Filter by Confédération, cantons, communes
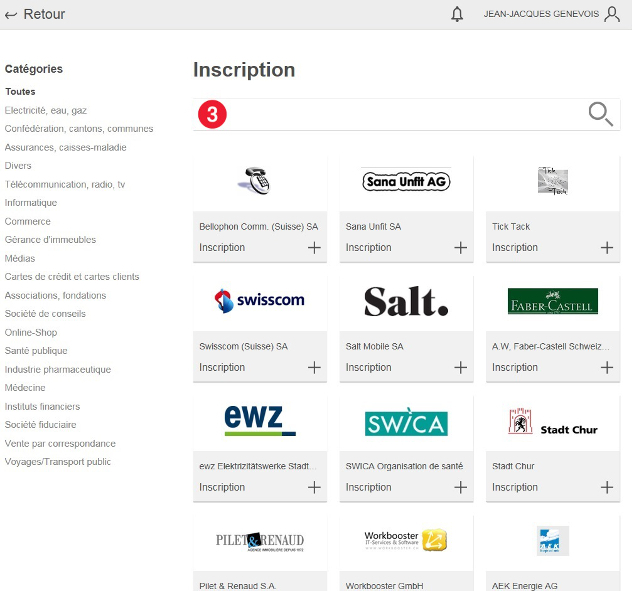 click(x=79, y=129)
